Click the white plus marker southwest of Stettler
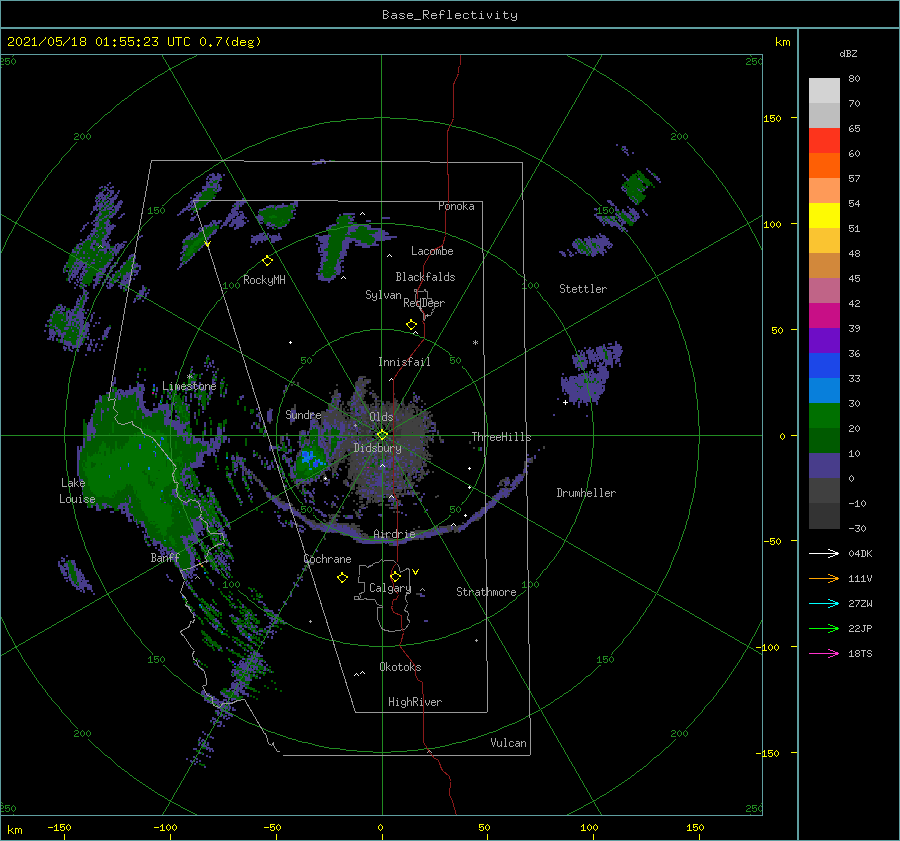Viewport: 900px width, 841px height. [565, 402]
